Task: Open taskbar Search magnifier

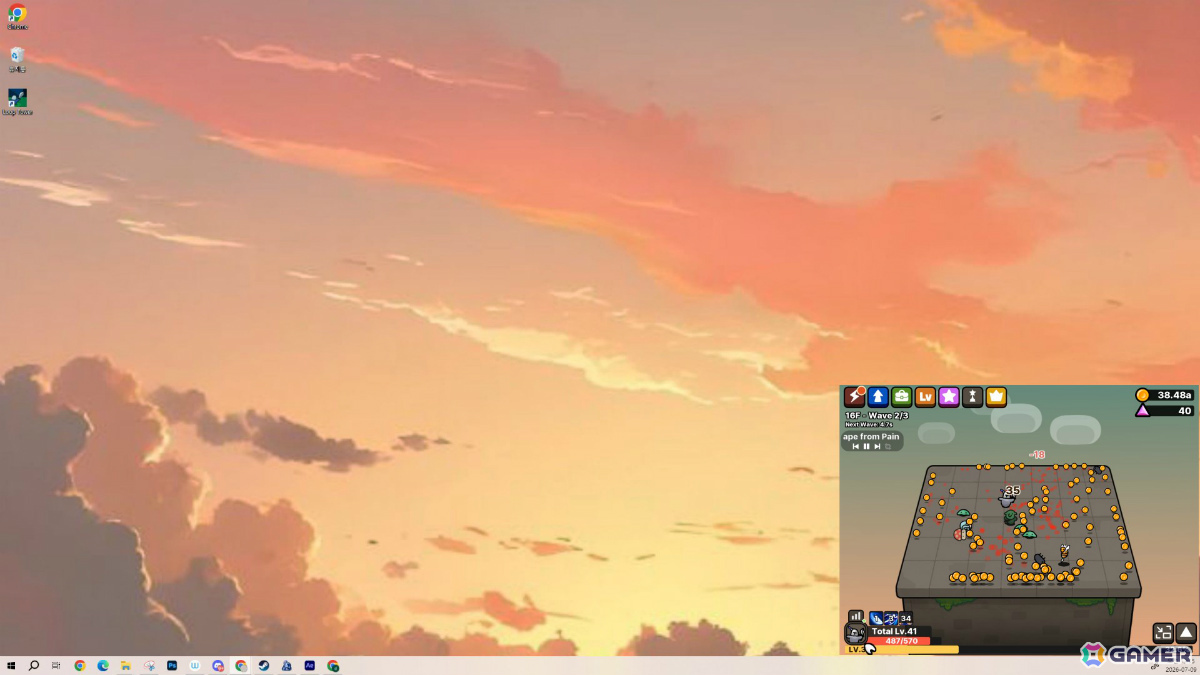Action: [x=34, y=666]
